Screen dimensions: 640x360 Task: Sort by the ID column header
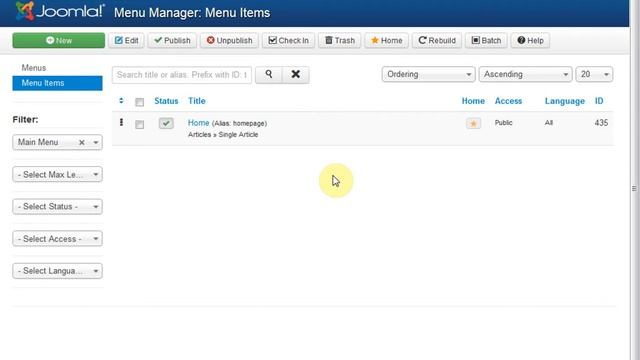click(x=599, y=101)
